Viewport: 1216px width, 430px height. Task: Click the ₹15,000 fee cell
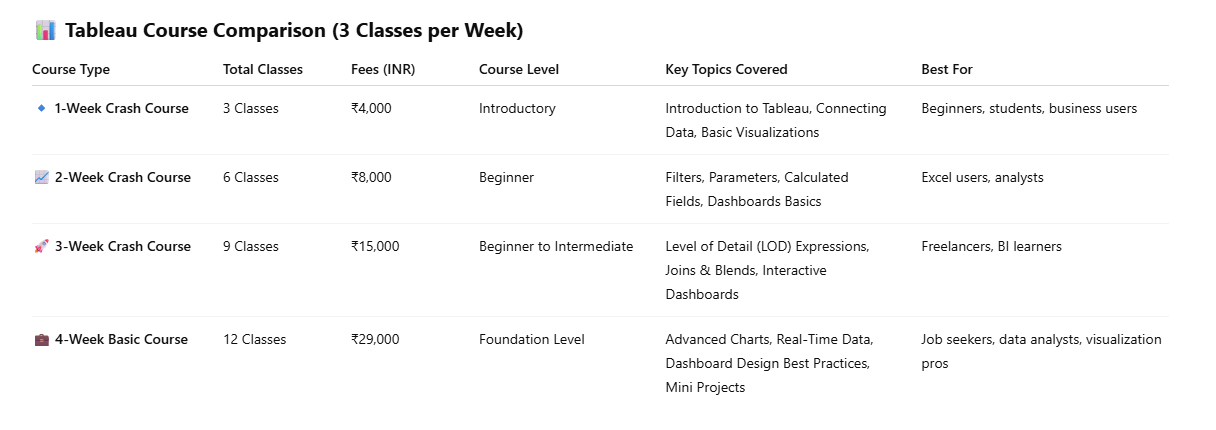point(375,246)
